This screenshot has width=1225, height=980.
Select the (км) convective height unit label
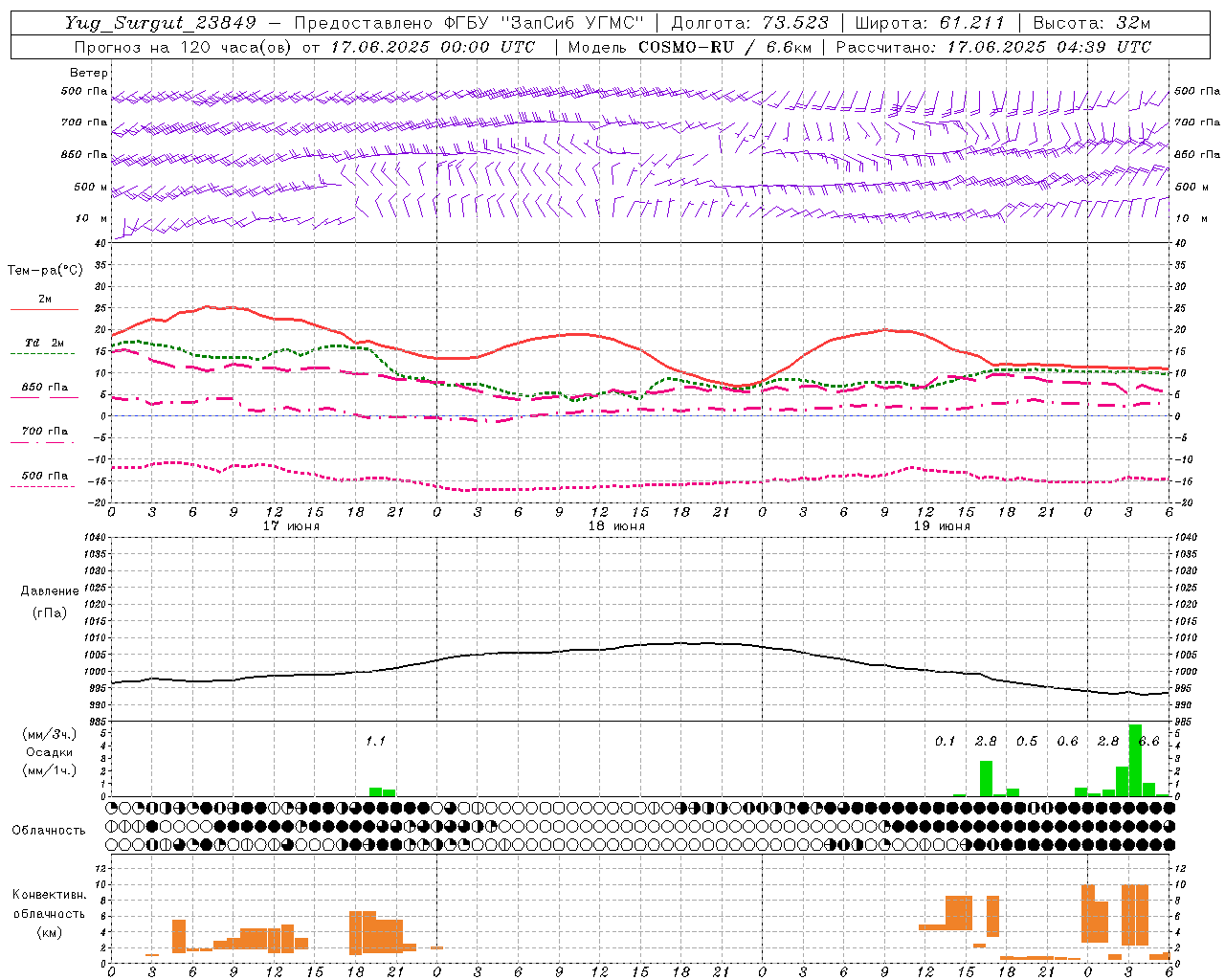coord(49,931)
